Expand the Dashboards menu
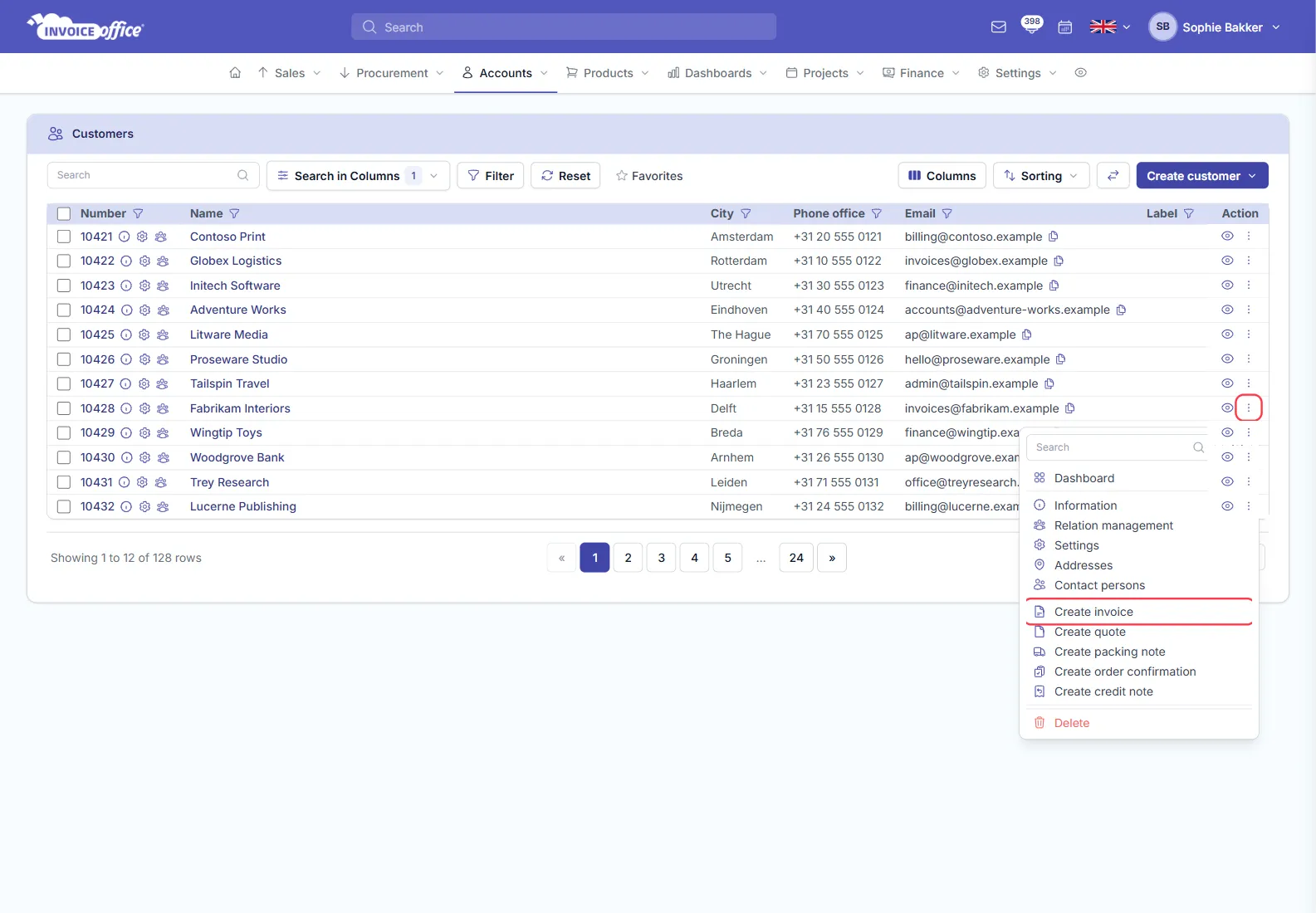The image size is (1316, 913). [717, 73]
